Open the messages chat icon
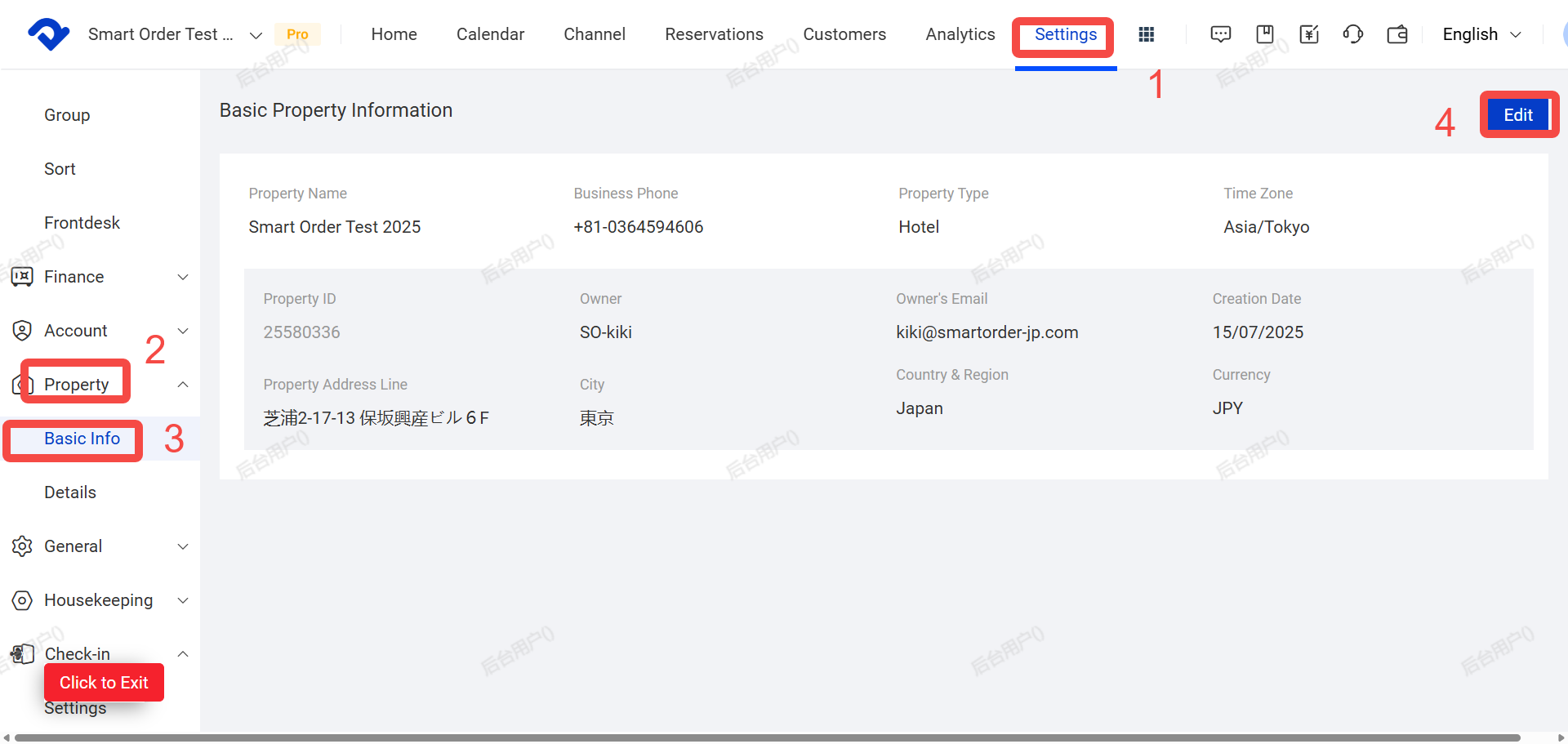The height and width of the screenshot is (744, 1568). click(1221, 34)
